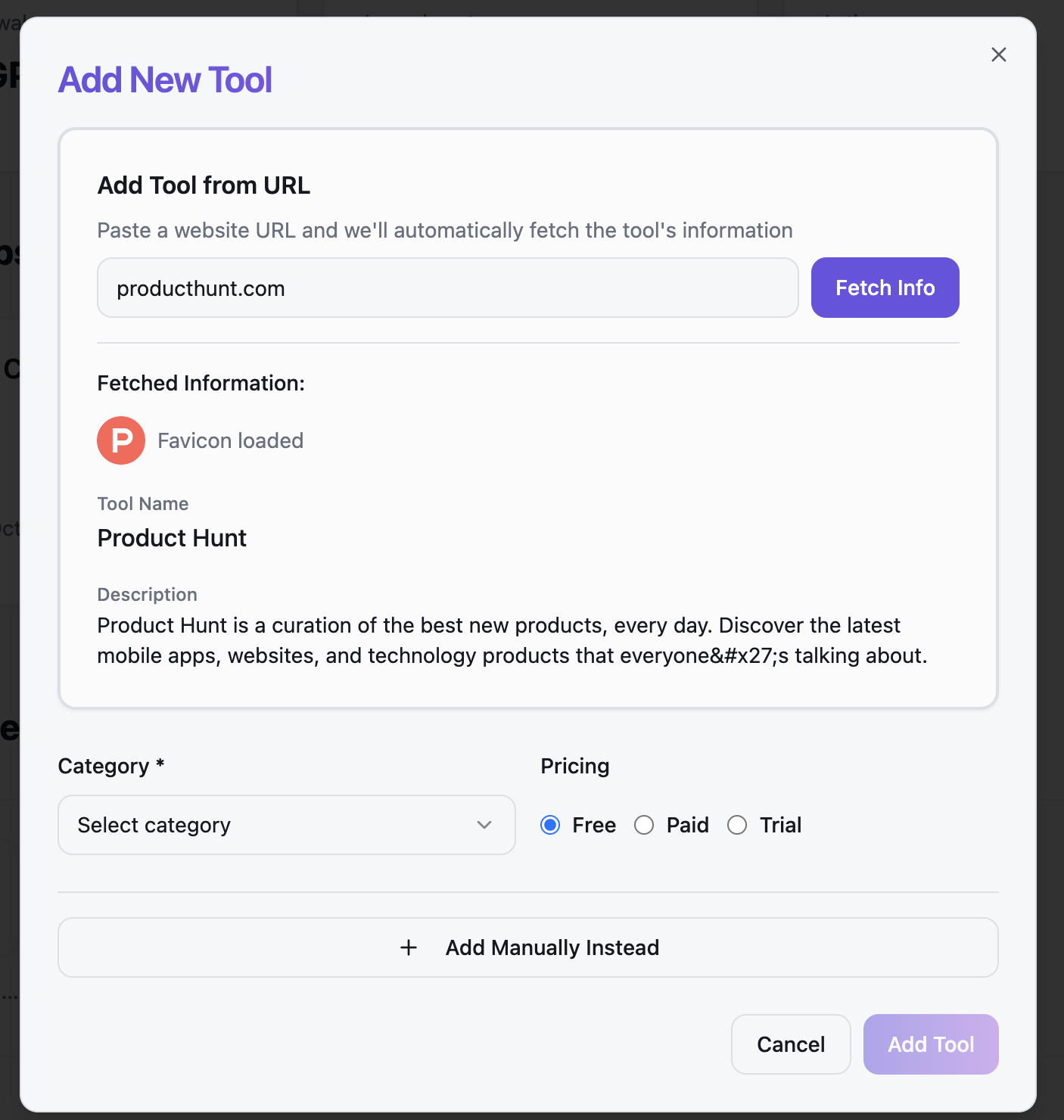Click the Product Hunt tool name text
Viewport: 1064px width, 1120px height.
pos(172,538)
